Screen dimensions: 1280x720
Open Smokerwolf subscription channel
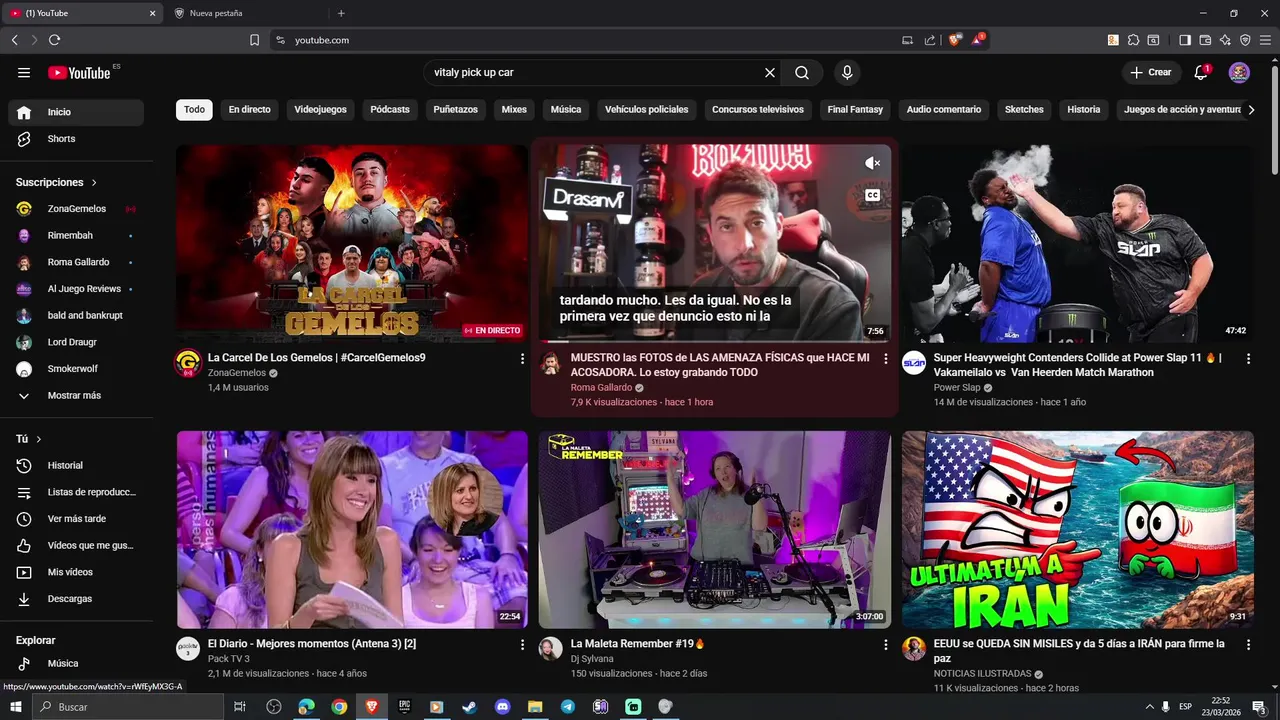point(76,369)
